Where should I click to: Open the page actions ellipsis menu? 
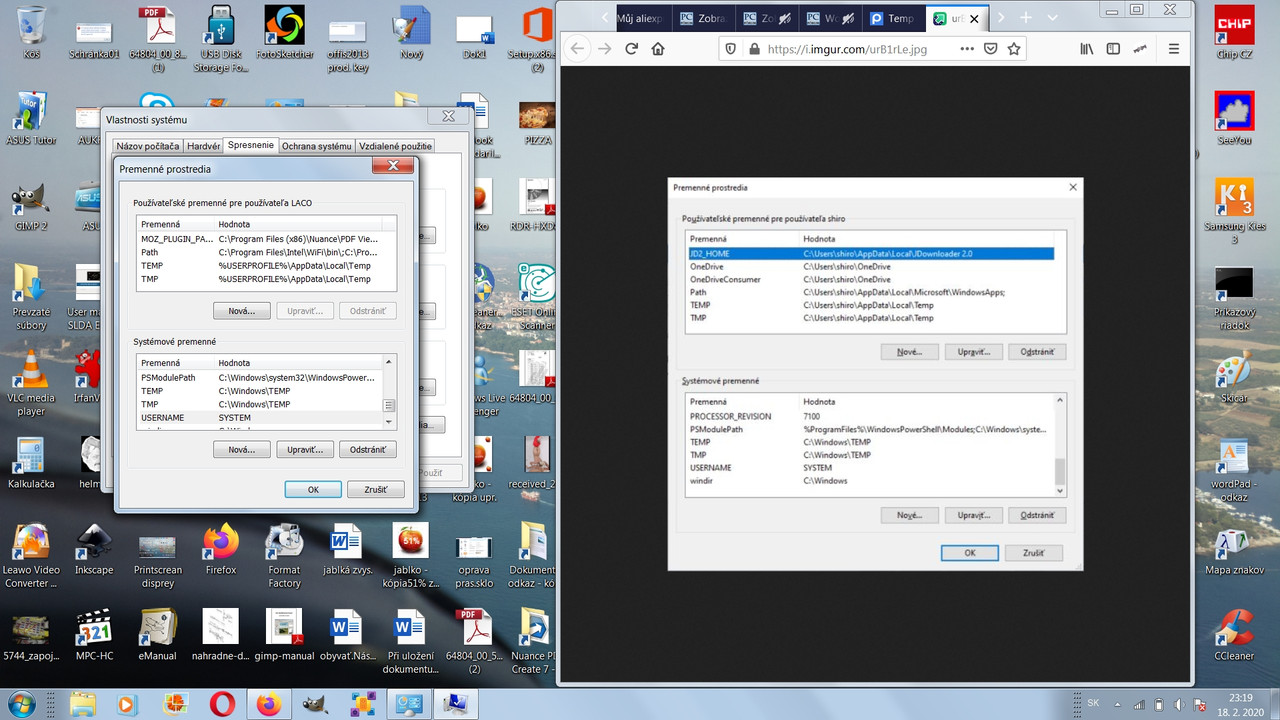coord(967,48)
